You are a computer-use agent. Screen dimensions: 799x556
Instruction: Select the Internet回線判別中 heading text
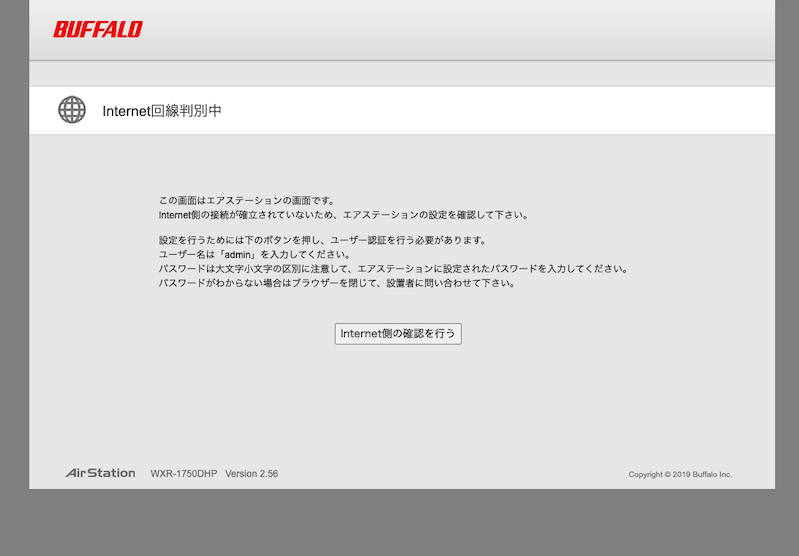pos(162,111)
